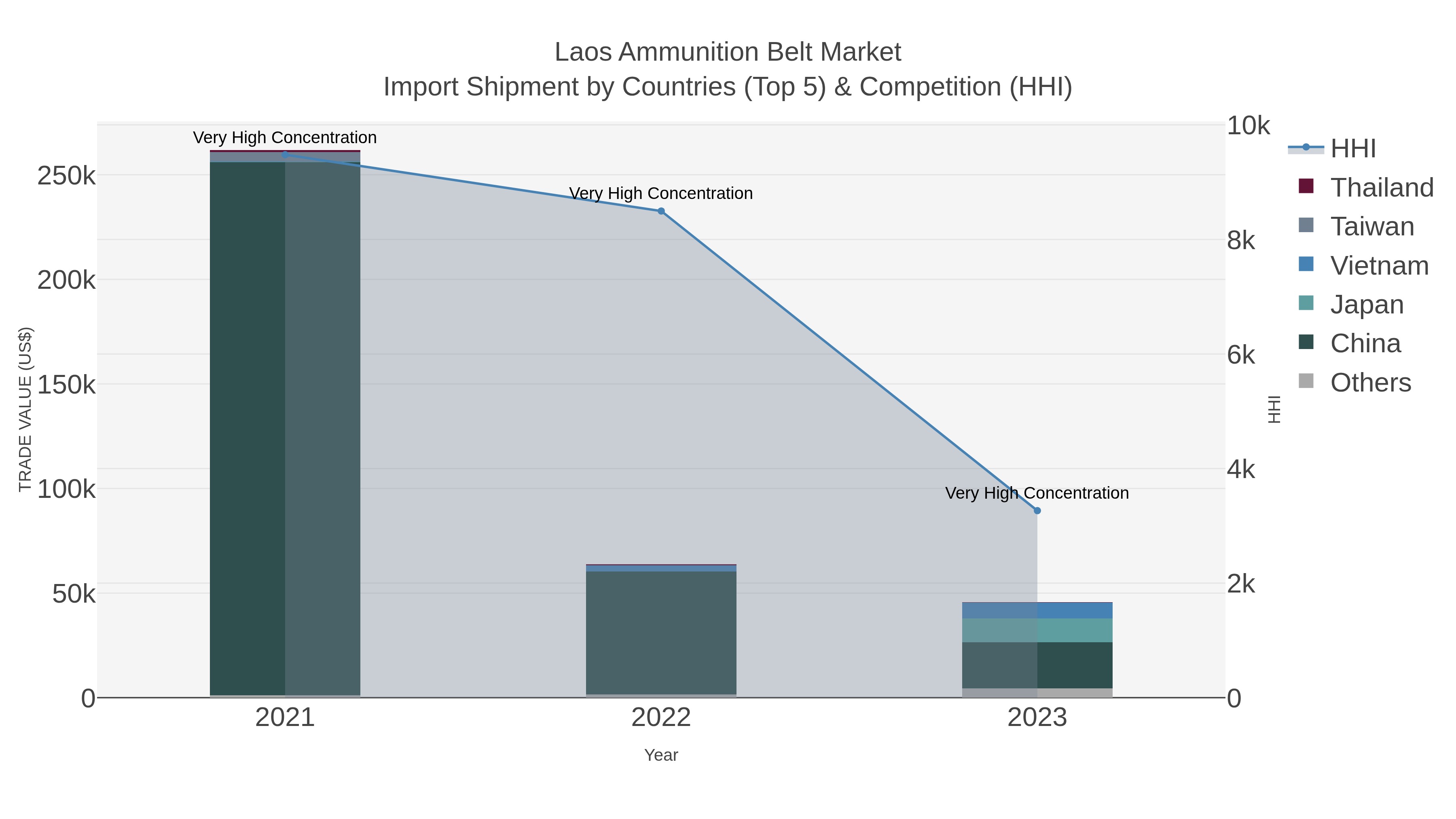Click the 'TRADE VALUE (US$)' axis title
Screen dimensions: 1456x819
[x=25, y=410]
